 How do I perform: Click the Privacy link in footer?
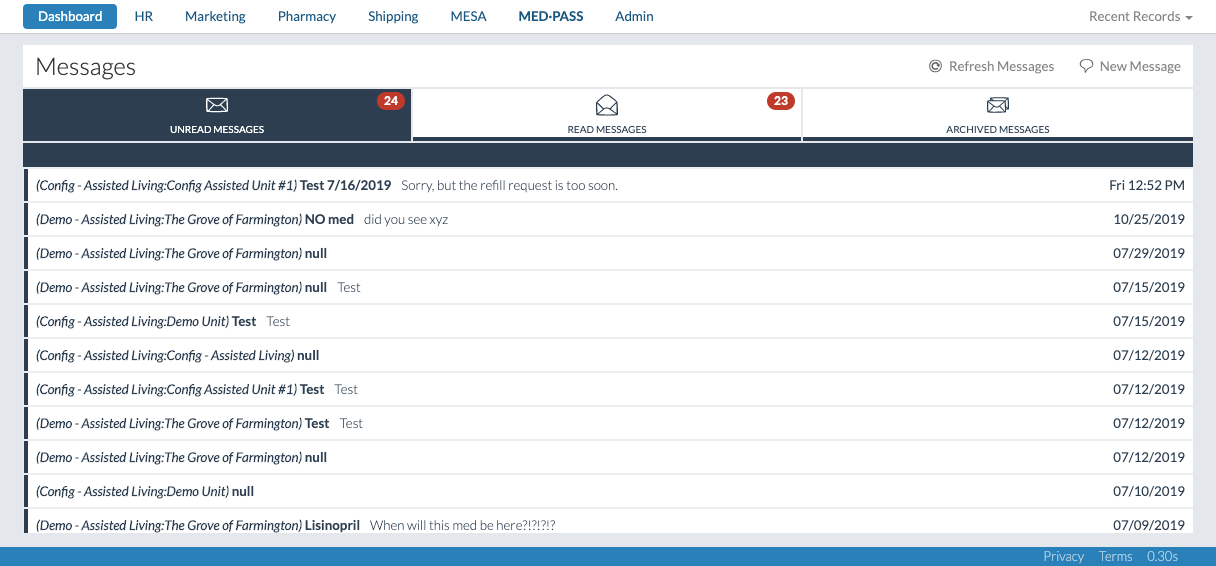(1063, 556)
